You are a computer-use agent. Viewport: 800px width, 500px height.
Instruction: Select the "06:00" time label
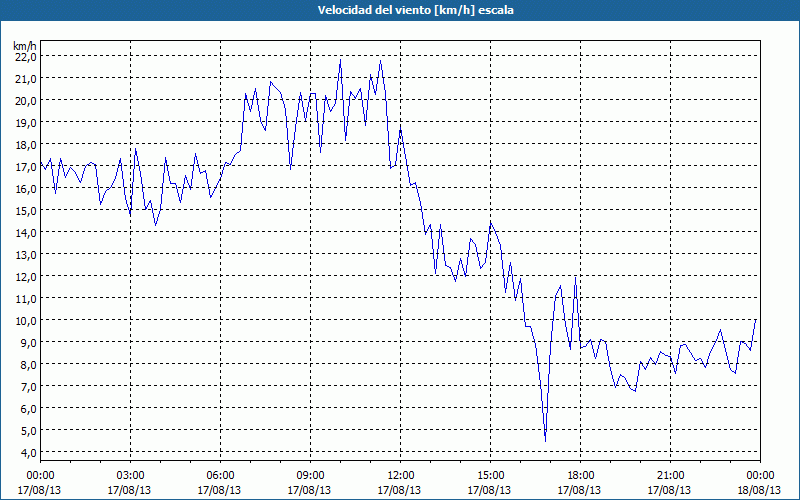(220, 476)
